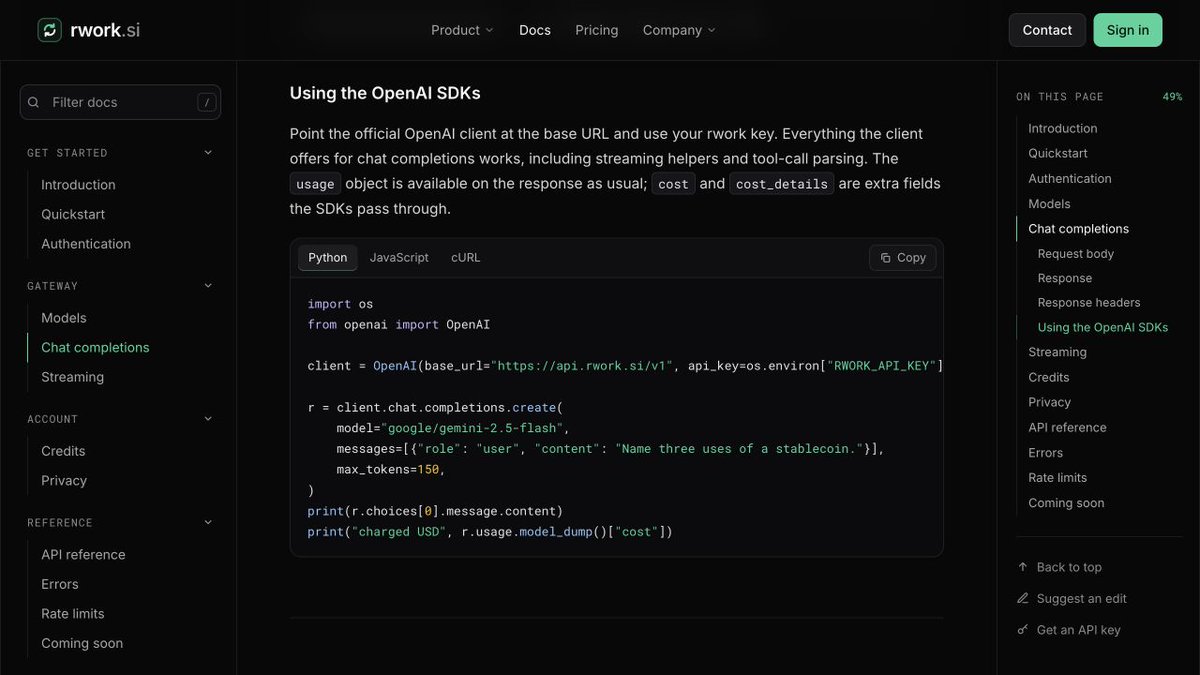1200x675 pixels.
Task: Click the slash shortcut badge in filter field
Action: pyautogui.click(x=206, y=102)
